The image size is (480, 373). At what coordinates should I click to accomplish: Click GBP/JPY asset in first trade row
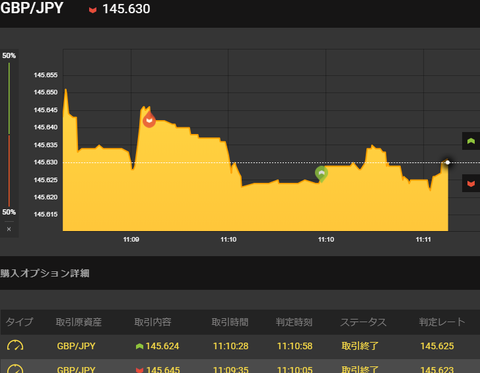(x=76, y=346)
